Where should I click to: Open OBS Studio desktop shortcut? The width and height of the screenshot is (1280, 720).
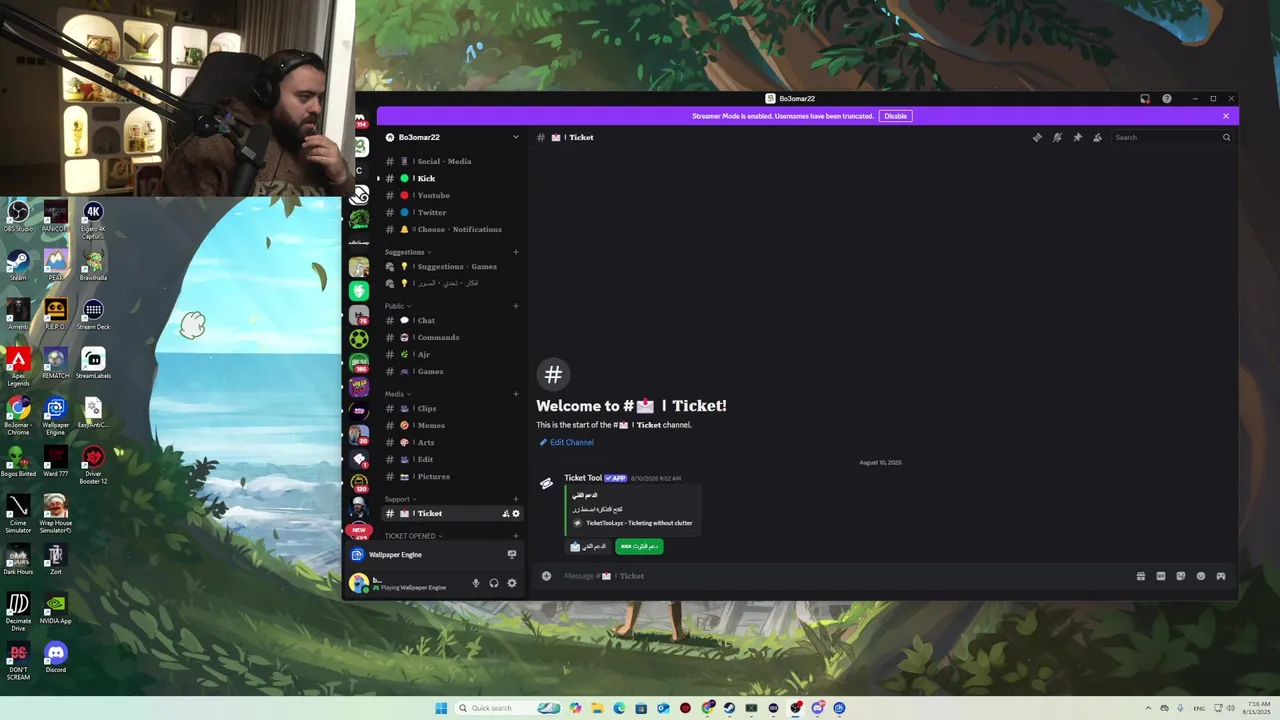18,216
